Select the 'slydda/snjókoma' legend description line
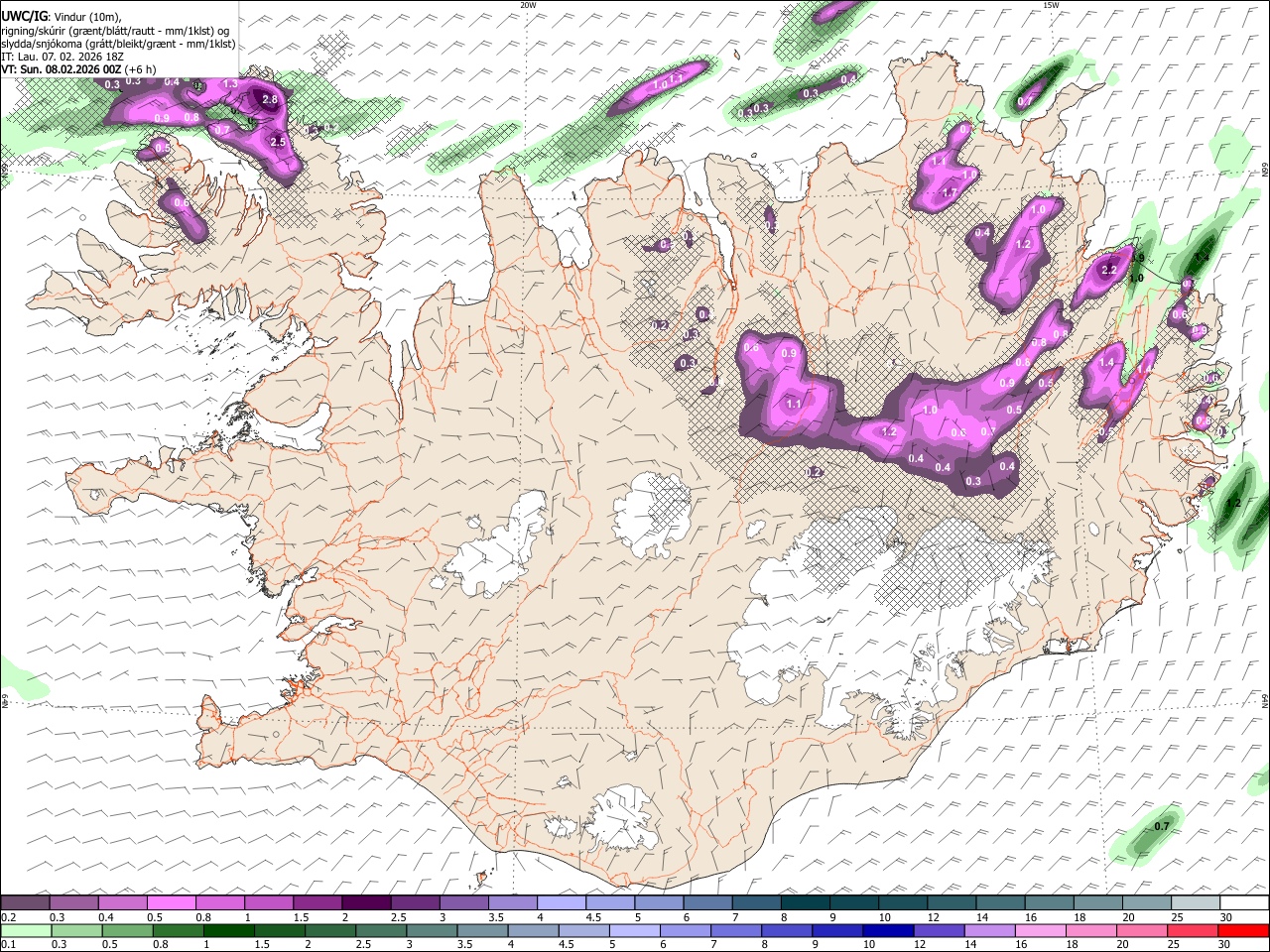The image size is (1270, 952). [118, 44]
